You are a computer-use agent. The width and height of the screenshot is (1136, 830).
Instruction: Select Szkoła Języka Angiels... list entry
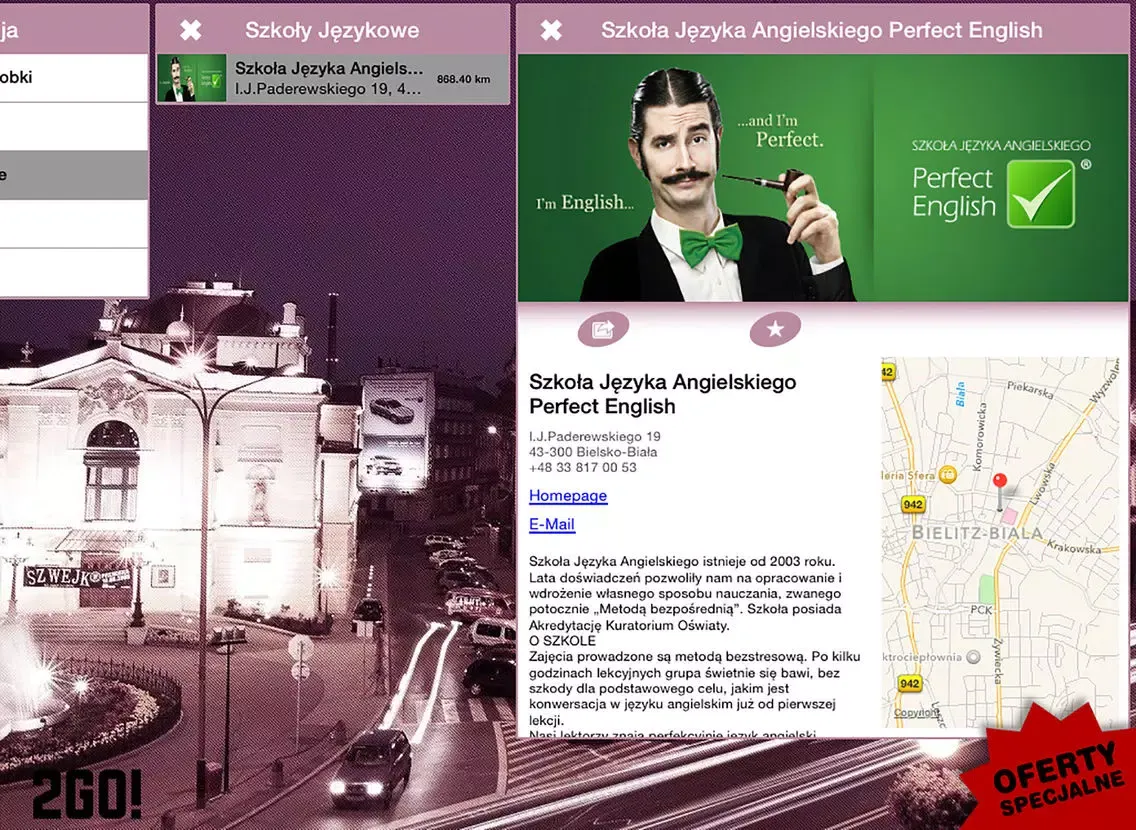coord(333,79)
